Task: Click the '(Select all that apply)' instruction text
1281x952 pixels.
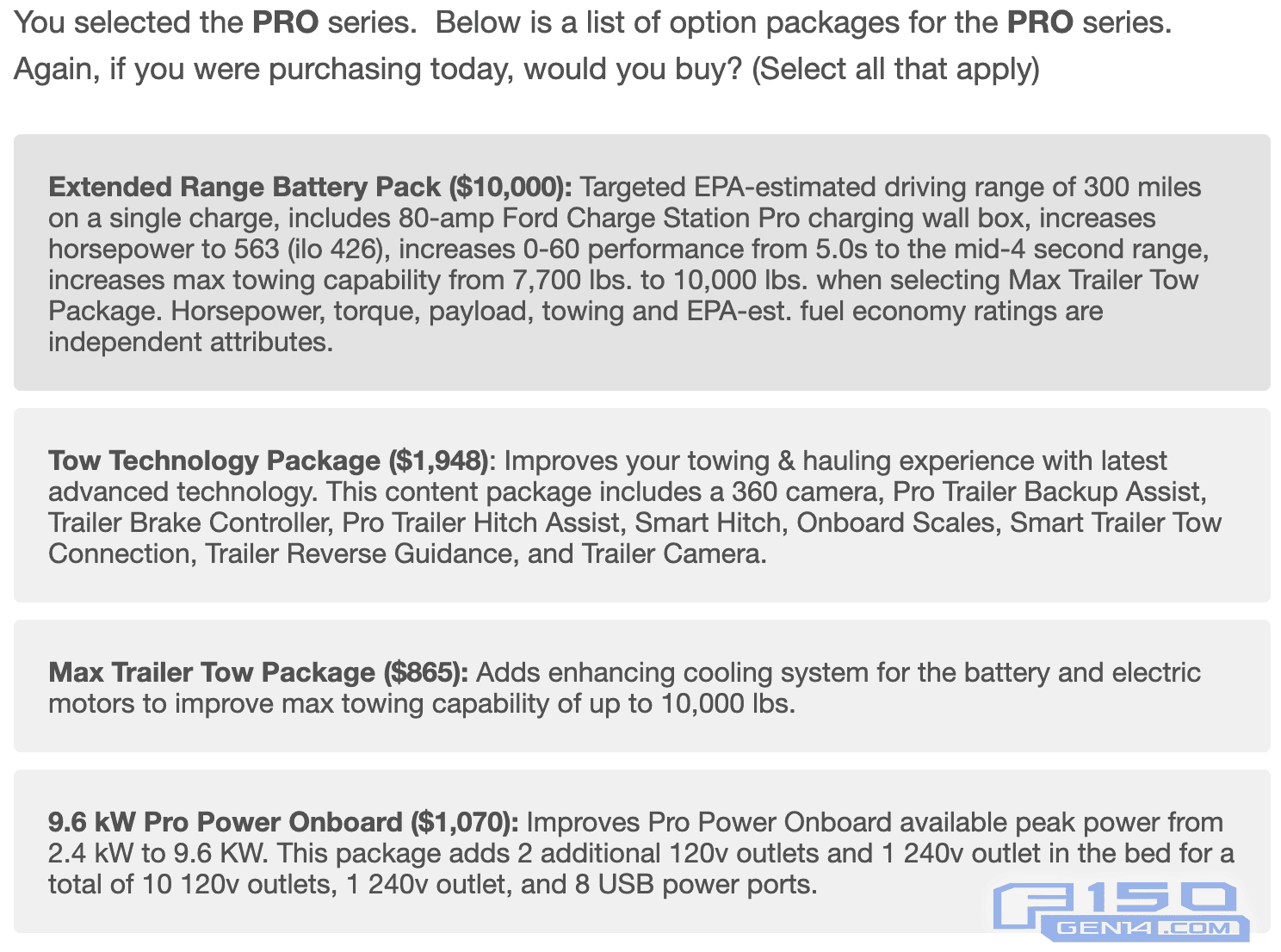Action: [x=895, y=69]
